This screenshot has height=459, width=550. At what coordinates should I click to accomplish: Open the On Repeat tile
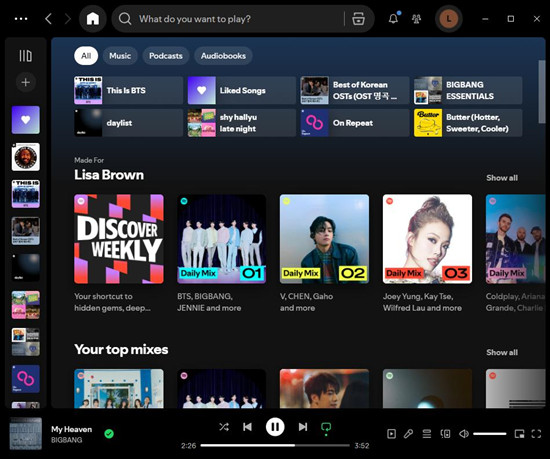(355, 123)
